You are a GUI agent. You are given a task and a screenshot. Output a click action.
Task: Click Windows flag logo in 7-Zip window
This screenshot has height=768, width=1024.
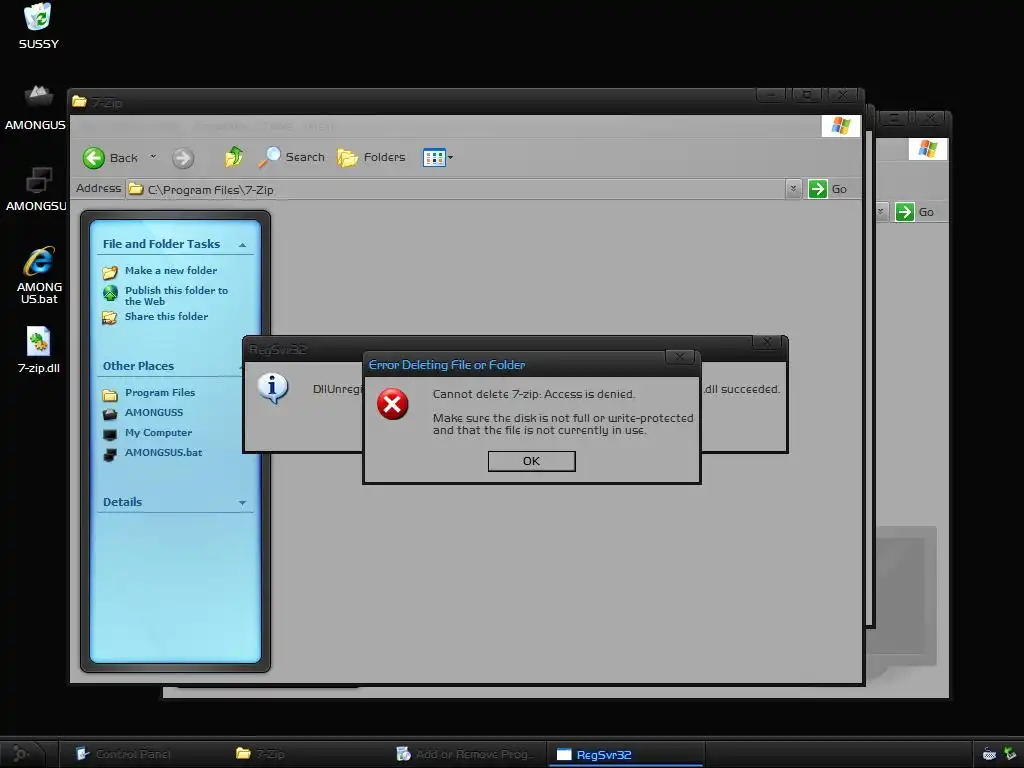841,125
